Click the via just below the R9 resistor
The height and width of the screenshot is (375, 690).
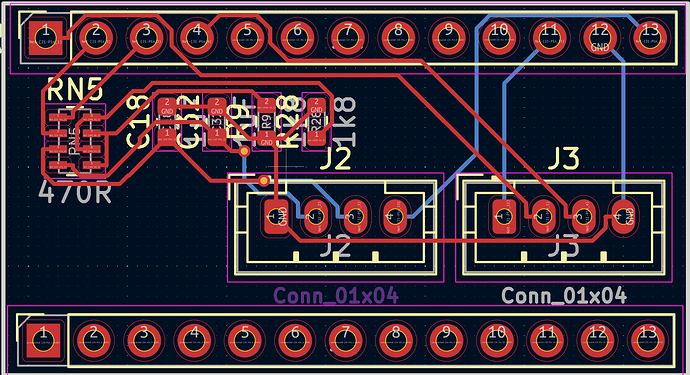click(244, 151)
